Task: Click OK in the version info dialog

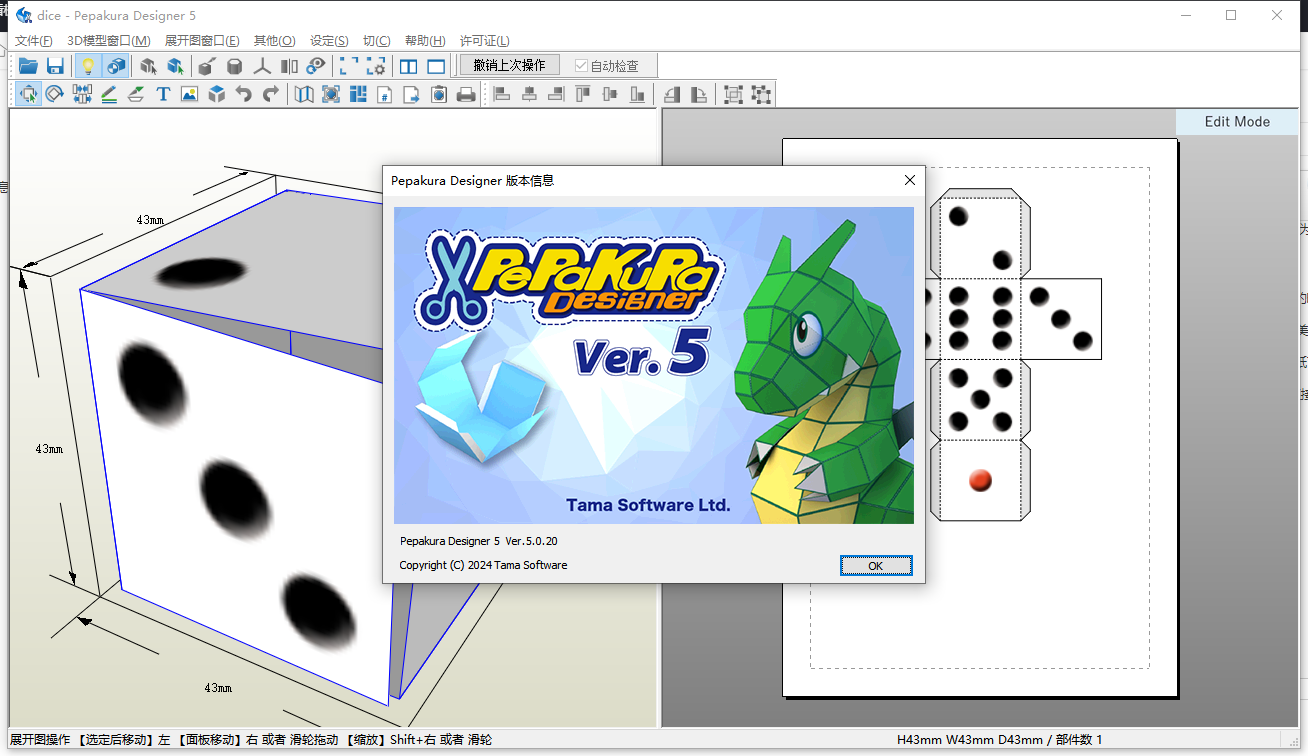Action: 876,566
